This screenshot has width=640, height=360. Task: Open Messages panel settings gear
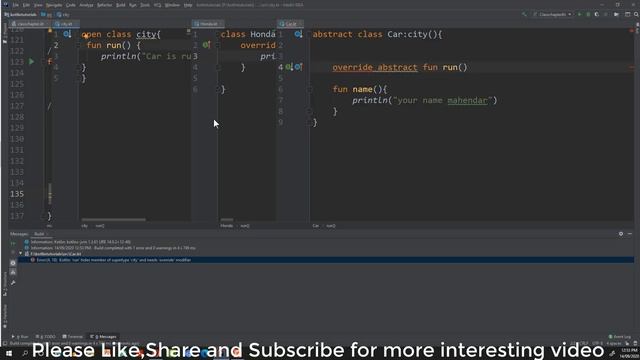[621, 234]
